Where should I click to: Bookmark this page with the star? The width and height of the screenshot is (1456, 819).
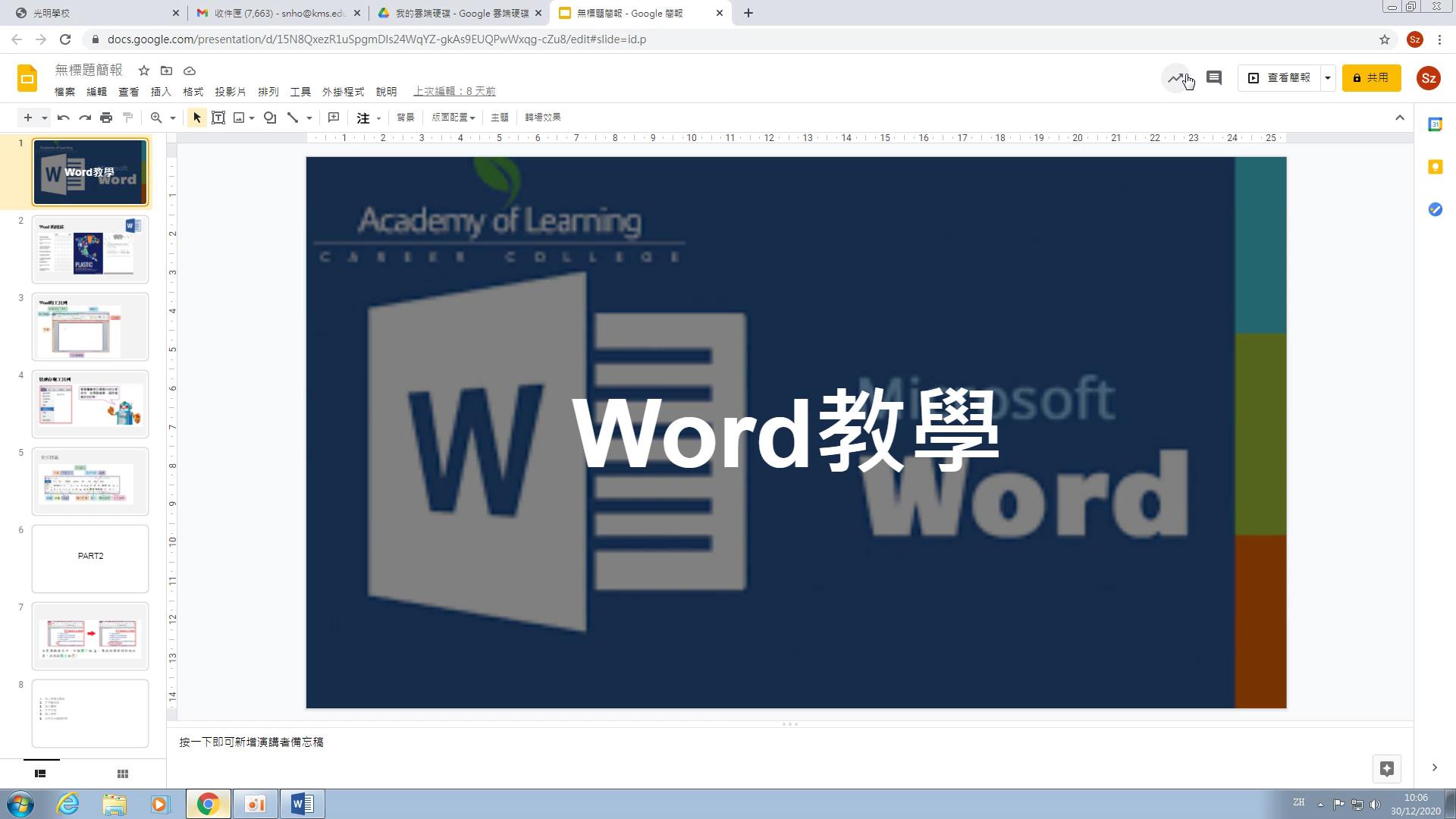point(1385,39)
